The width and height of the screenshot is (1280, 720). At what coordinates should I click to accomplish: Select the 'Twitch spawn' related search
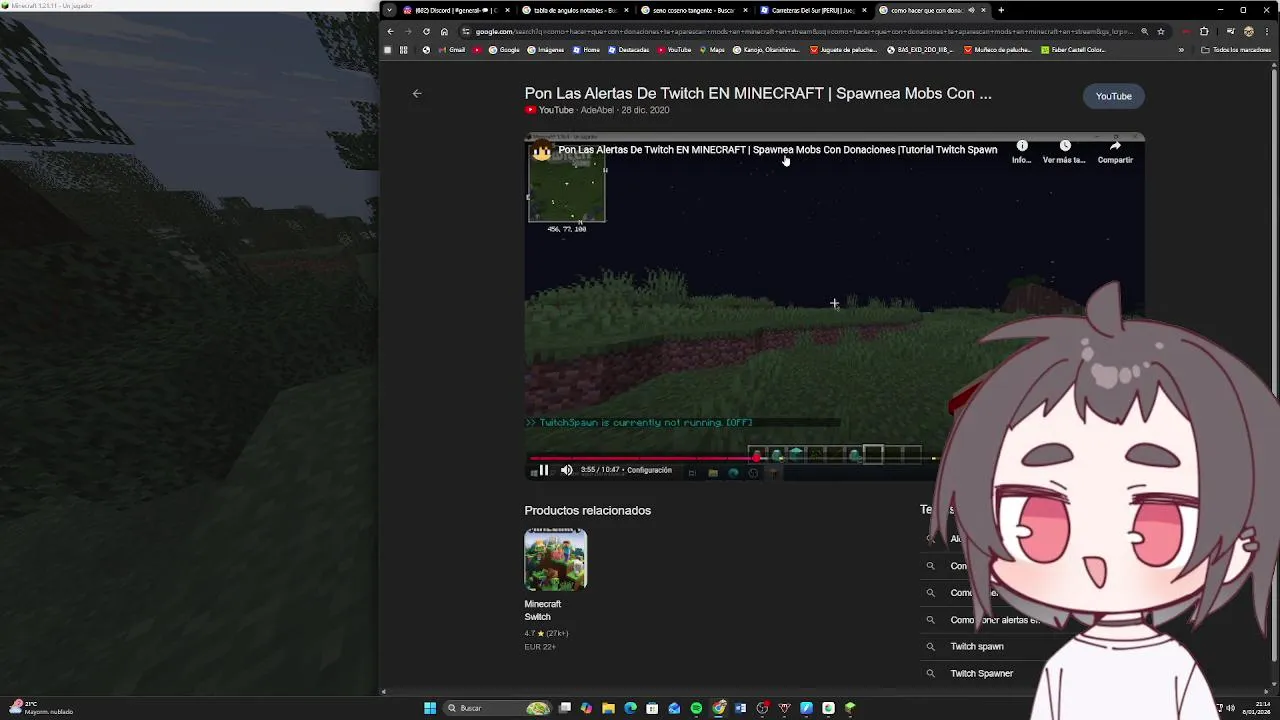pos(977,646)
